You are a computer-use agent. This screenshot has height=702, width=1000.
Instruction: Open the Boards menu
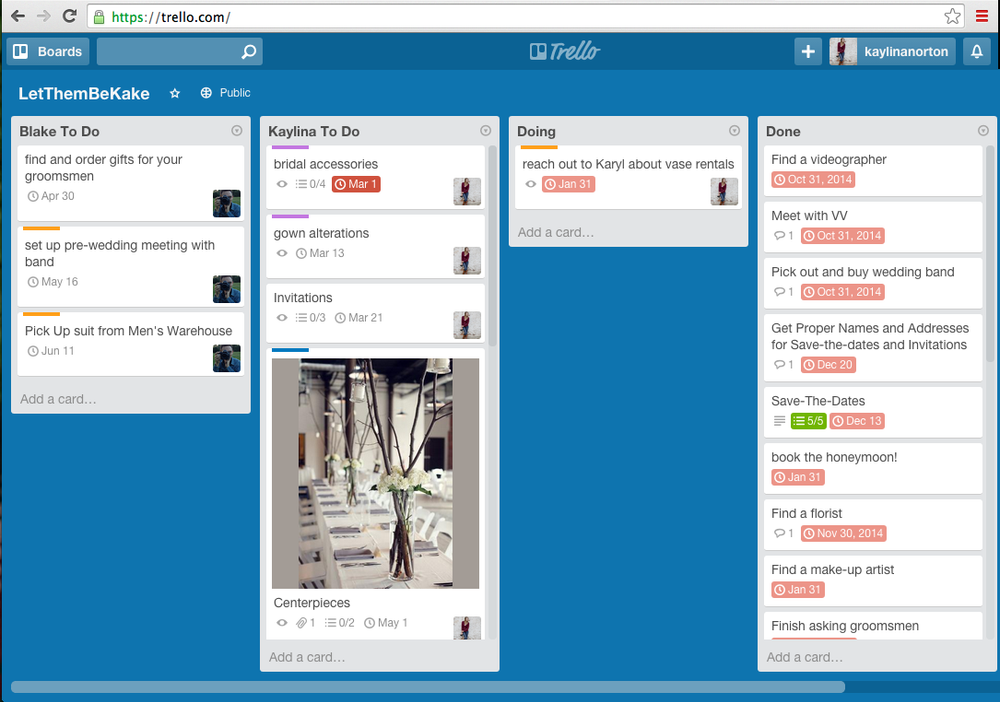(x=48, y=52)
